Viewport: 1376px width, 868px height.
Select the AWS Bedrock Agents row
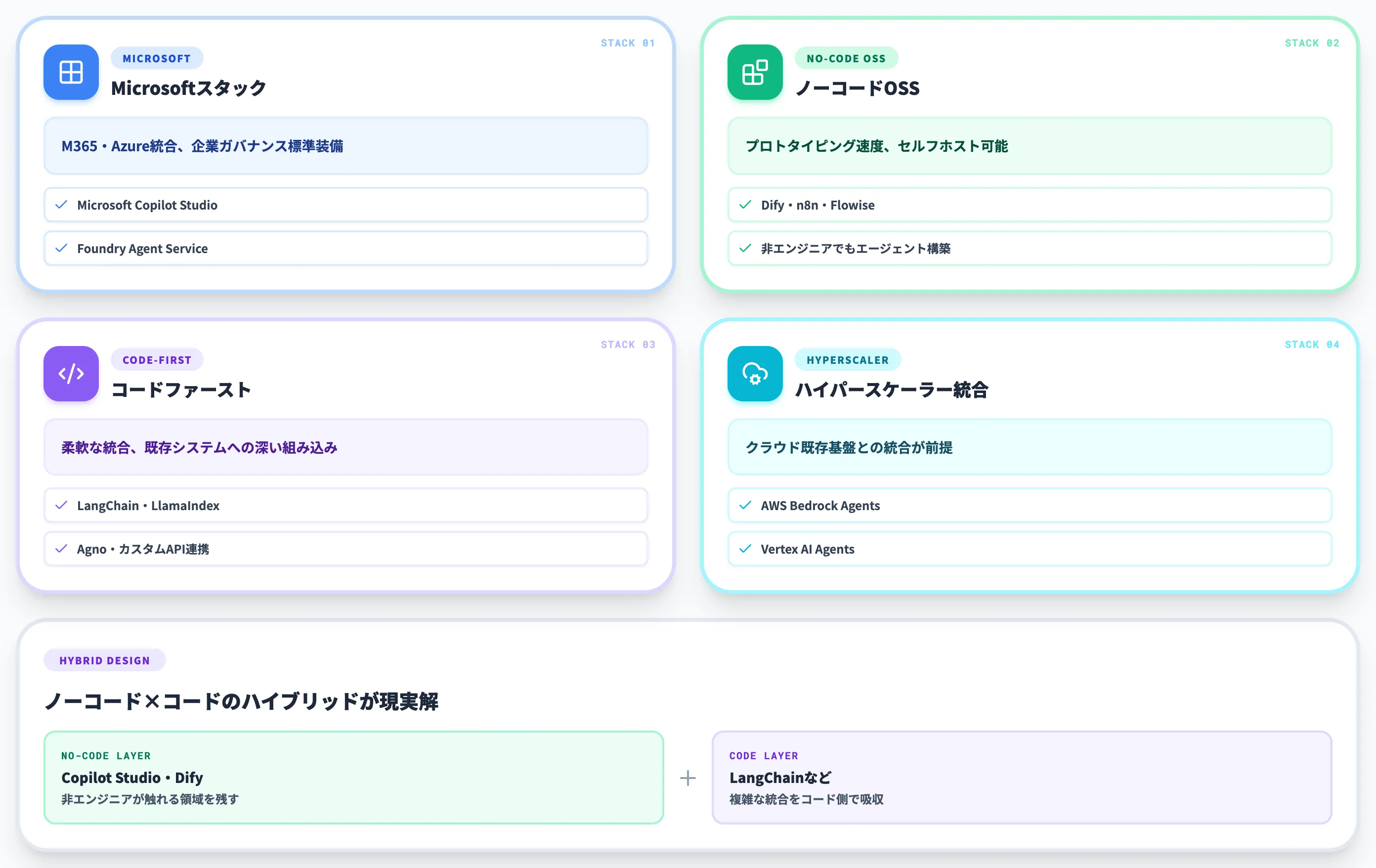1030,505
